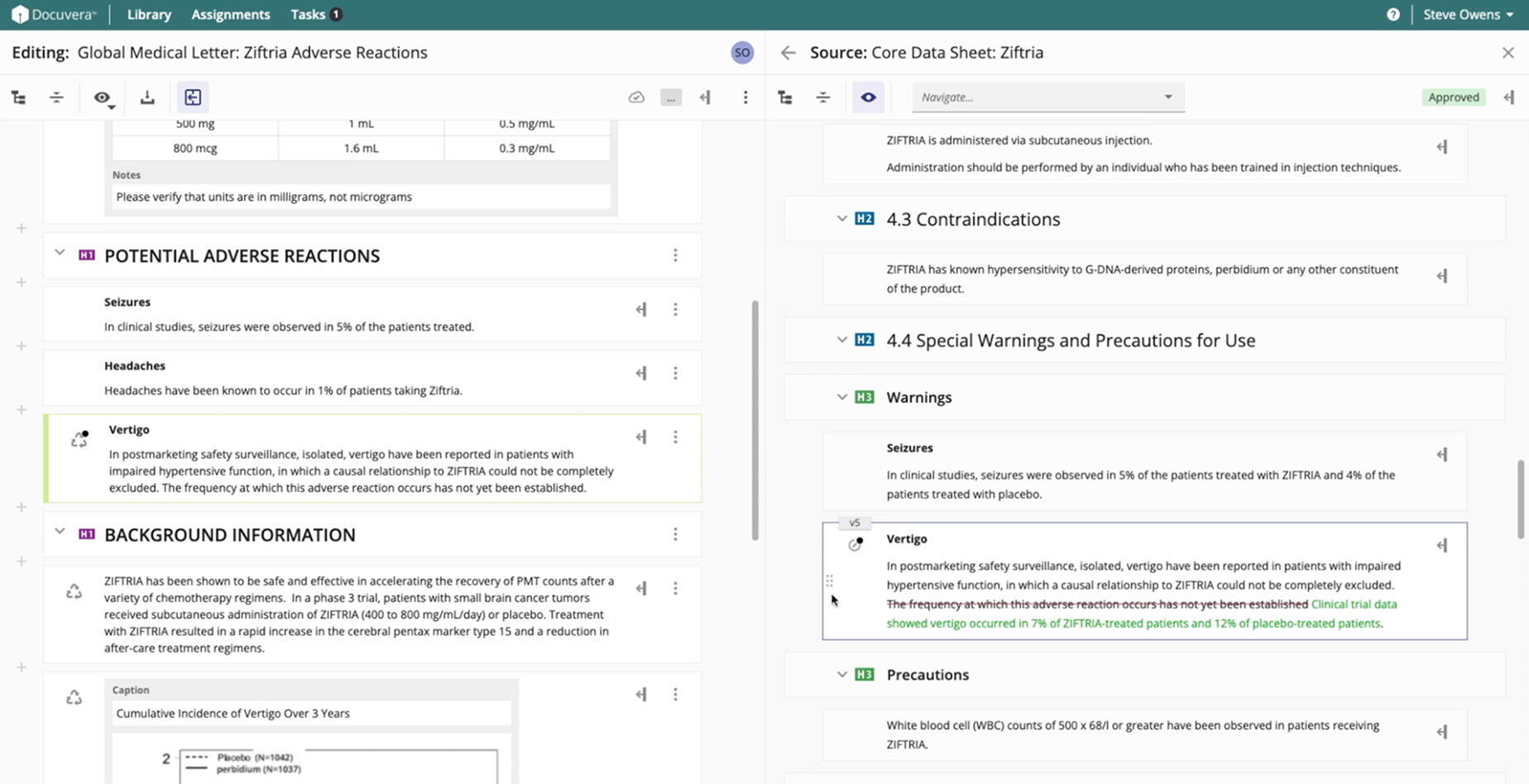Click reuse icon beside the Caption figure block
Image resolution: width=1529 pixels, height=784 pixels.
(74, 698)
